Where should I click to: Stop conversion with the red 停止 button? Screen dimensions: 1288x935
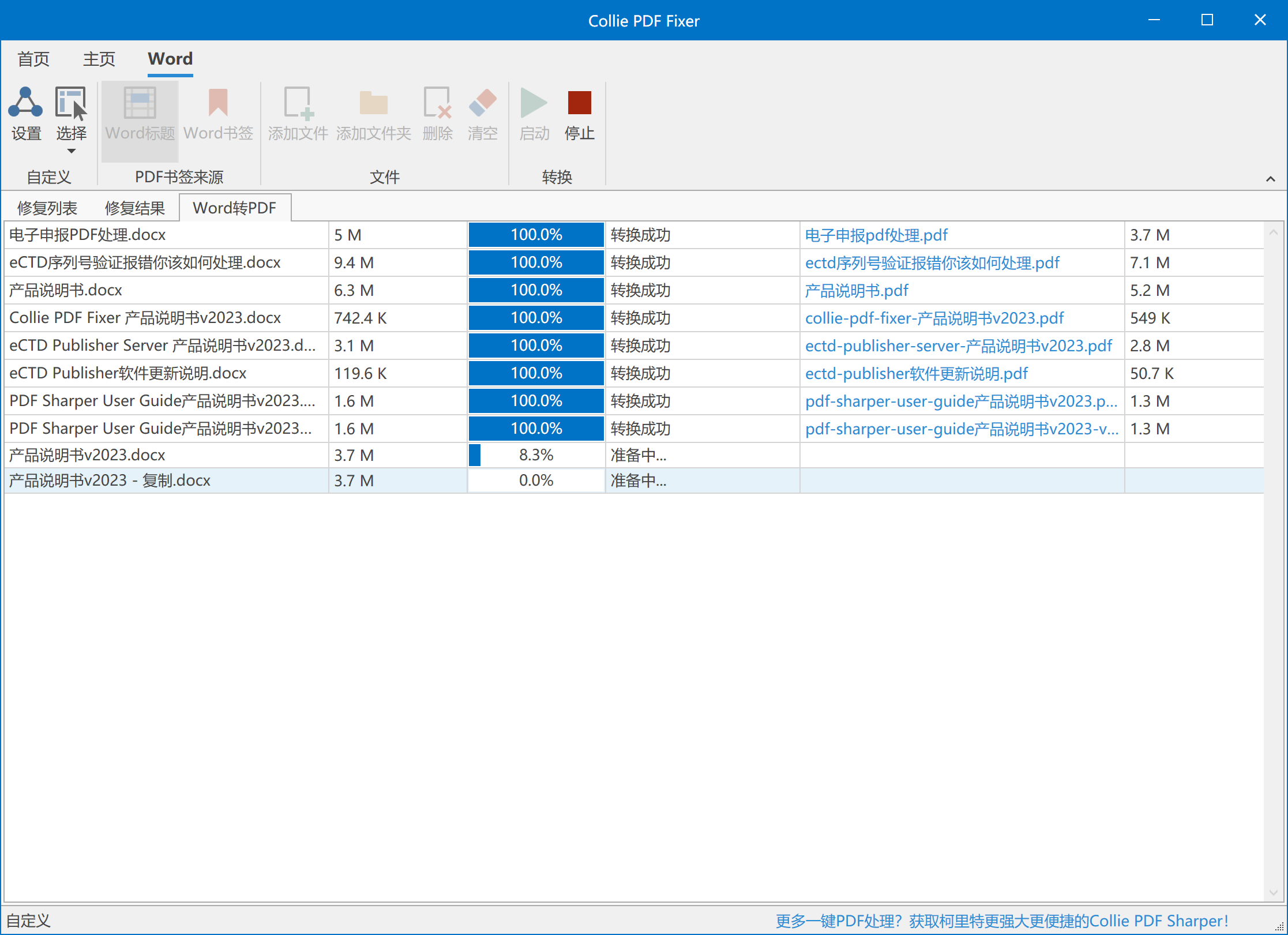click(x=579, y=115)
